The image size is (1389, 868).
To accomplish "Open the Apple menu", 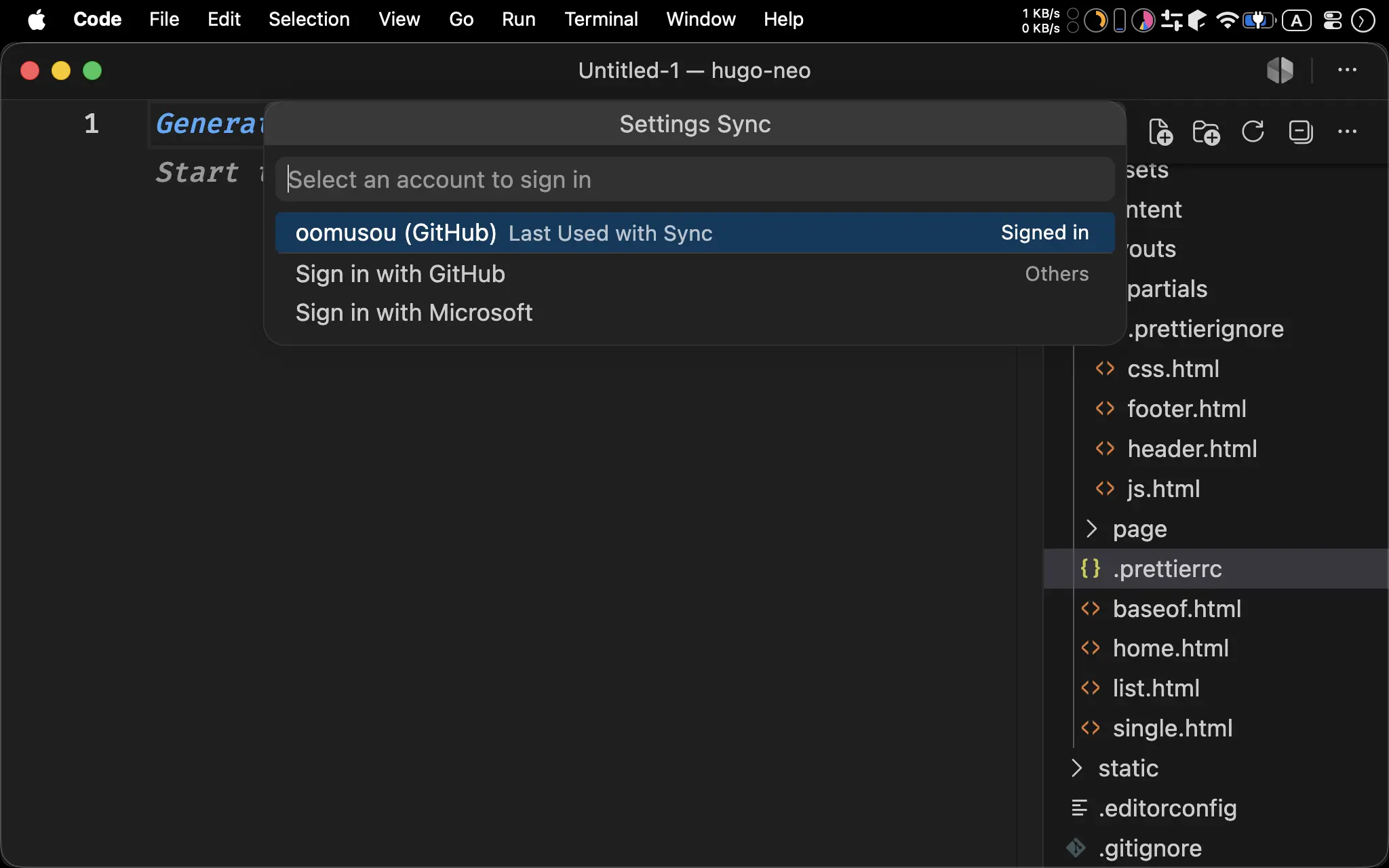I will [37, 20].
